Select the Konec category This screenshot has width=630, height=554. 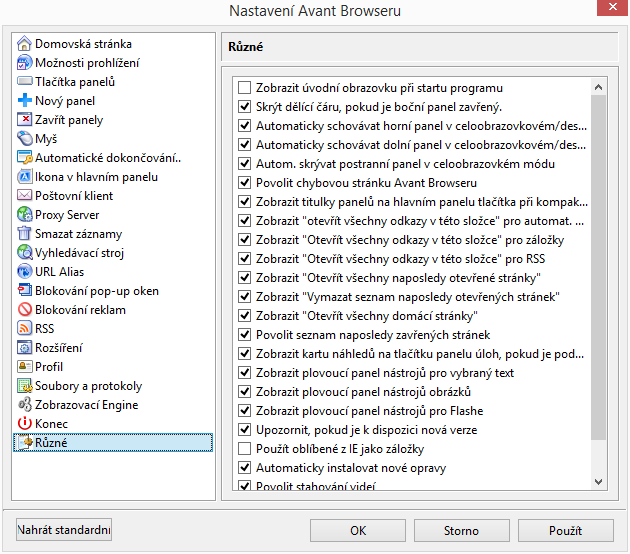(x=51, y=423)
